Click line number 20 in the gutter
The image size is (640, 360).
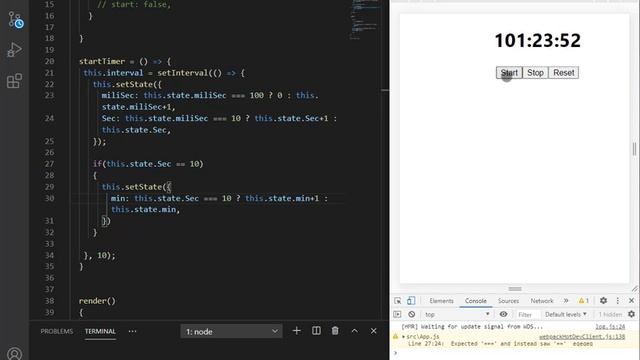pyautogui.click(x=49, y=61)
